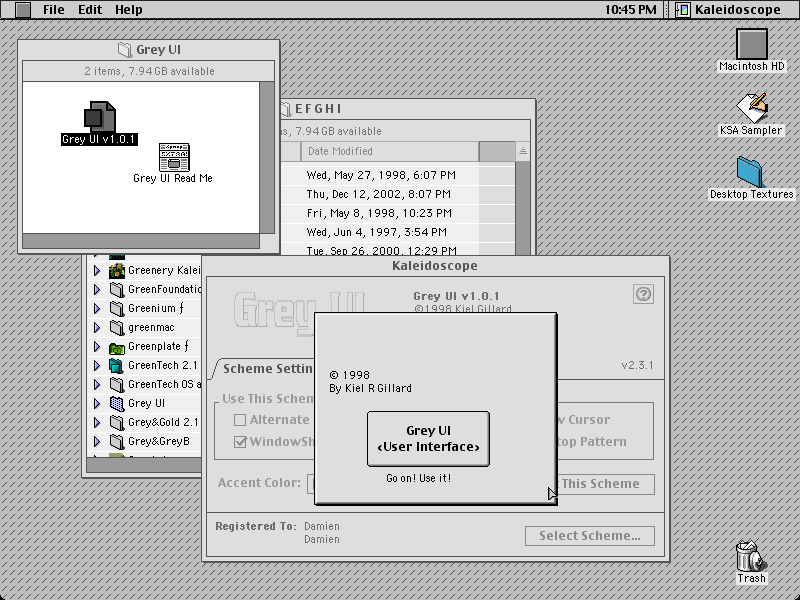Open the Apple menu icon in menu bar
This screenshot has width=800, height=600.
[22, 10]
